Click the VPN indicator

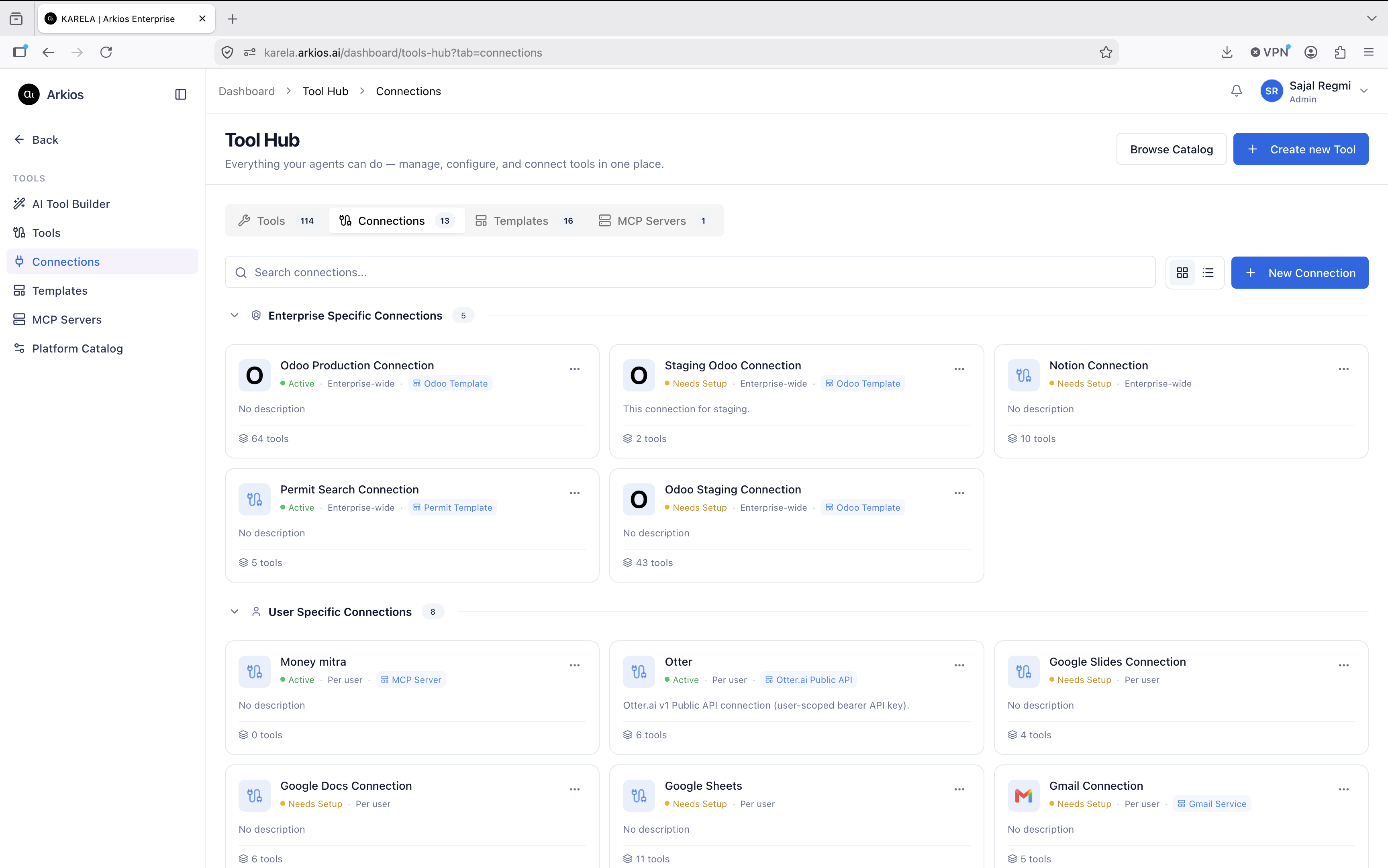1270,52
